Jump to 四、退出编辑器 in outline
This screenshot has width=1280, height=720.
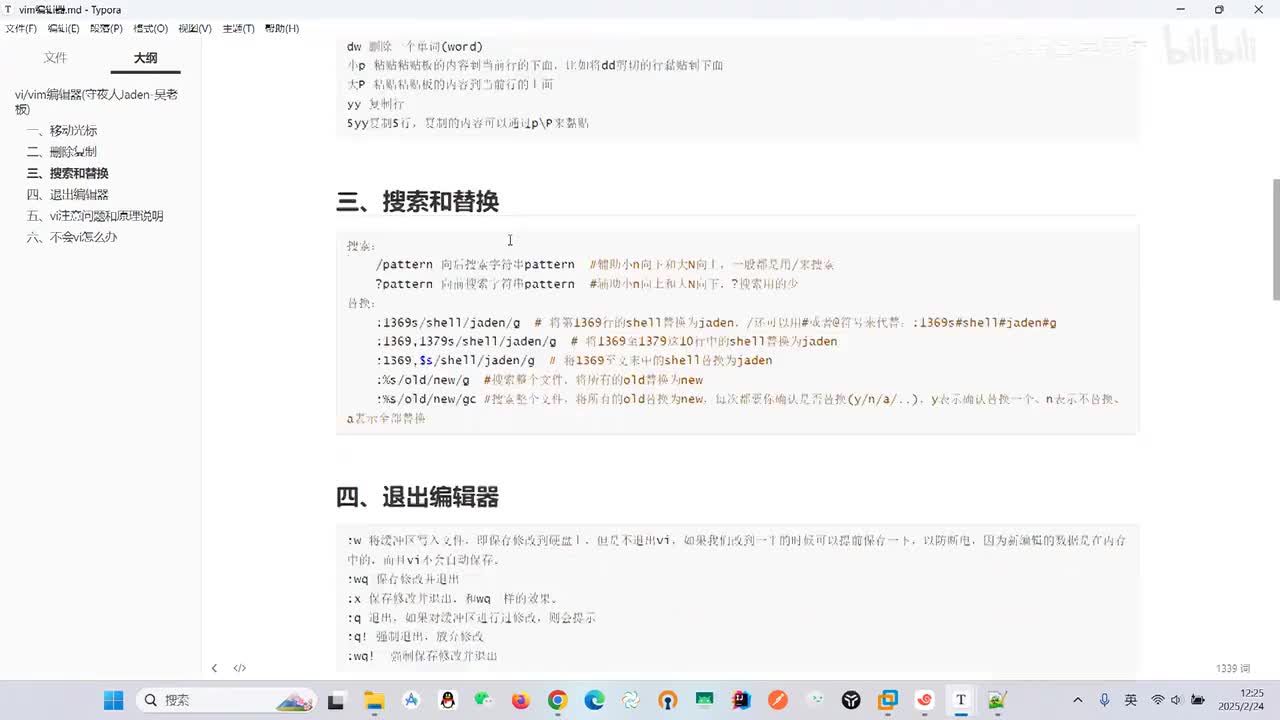tap(68, 195)
